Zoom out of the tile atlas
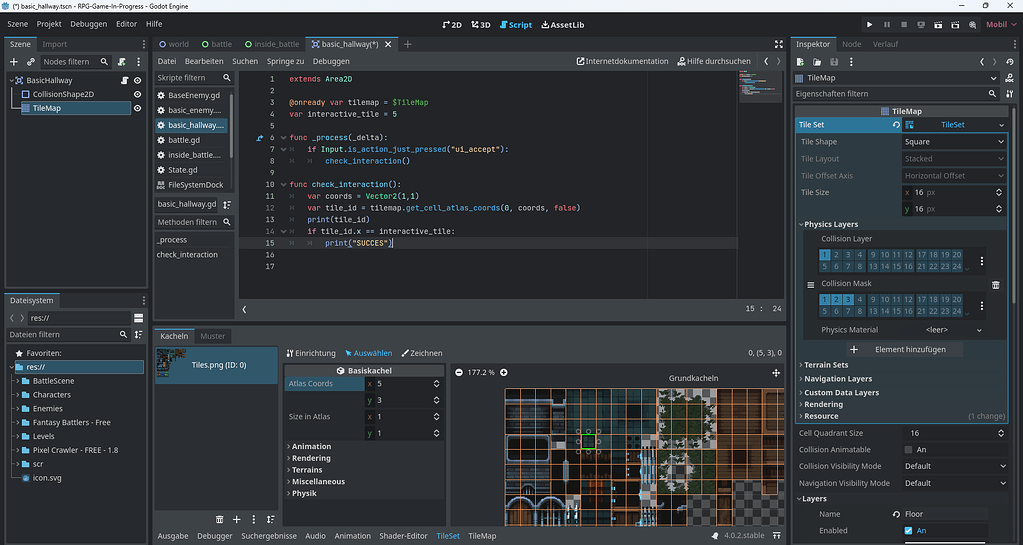Viewport: 1023px width, 545px height. [459, 372]
